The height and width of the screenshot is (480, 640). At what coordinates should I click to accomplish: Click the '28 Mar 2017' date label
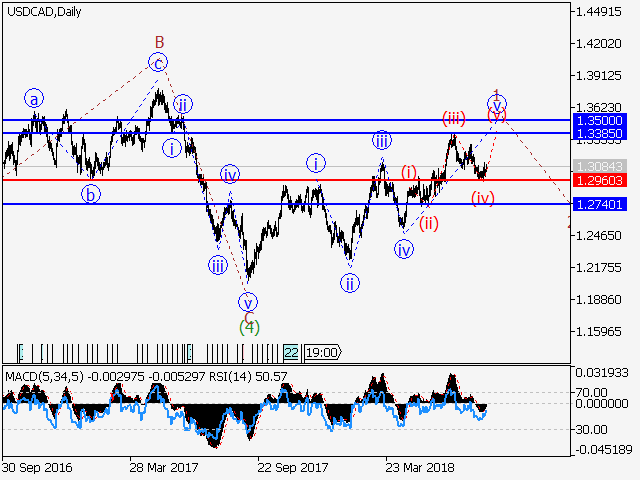[x=163, y=467]
